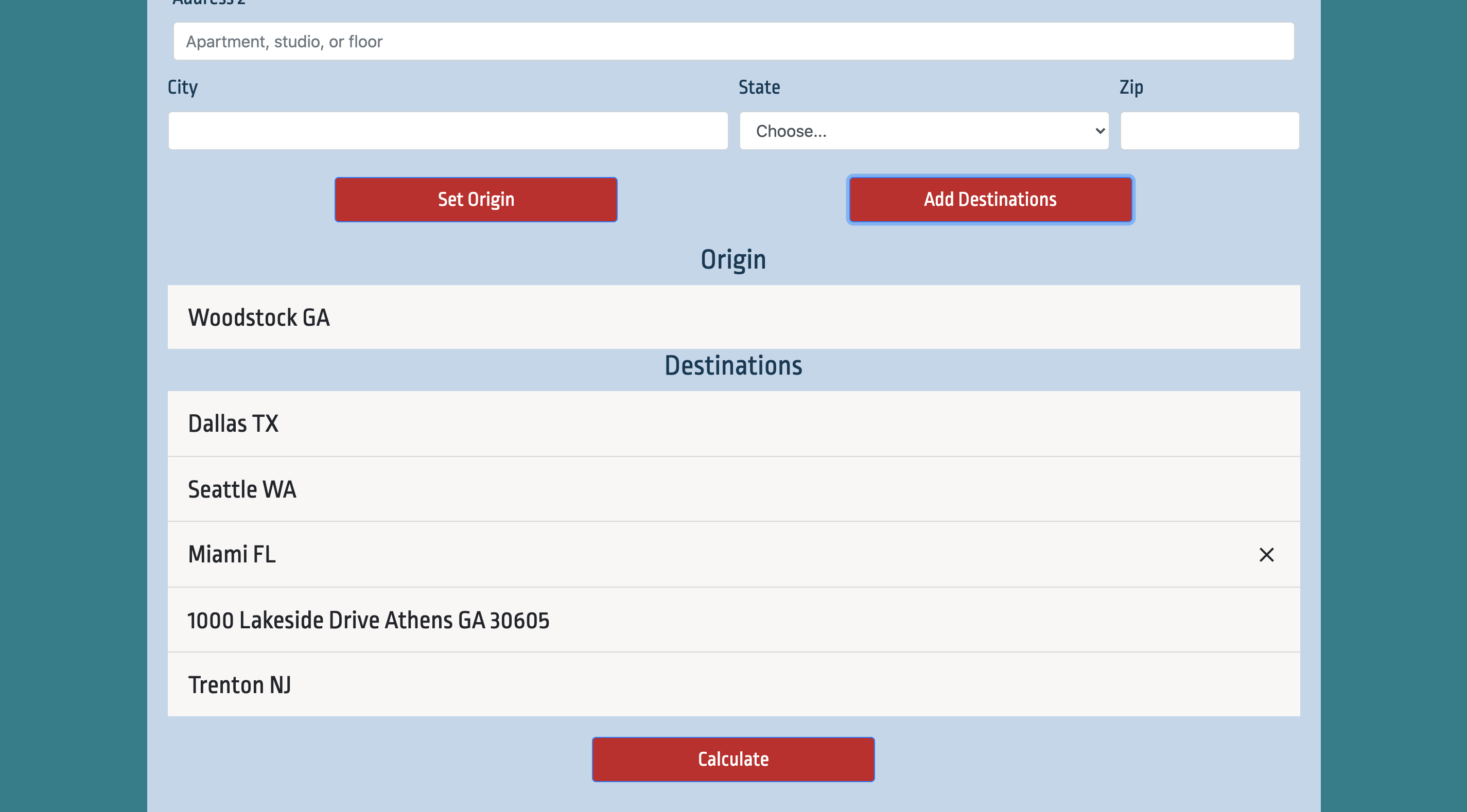Click the City label
The width and height of the screenshot is (1467, 812).
[183, 87]
